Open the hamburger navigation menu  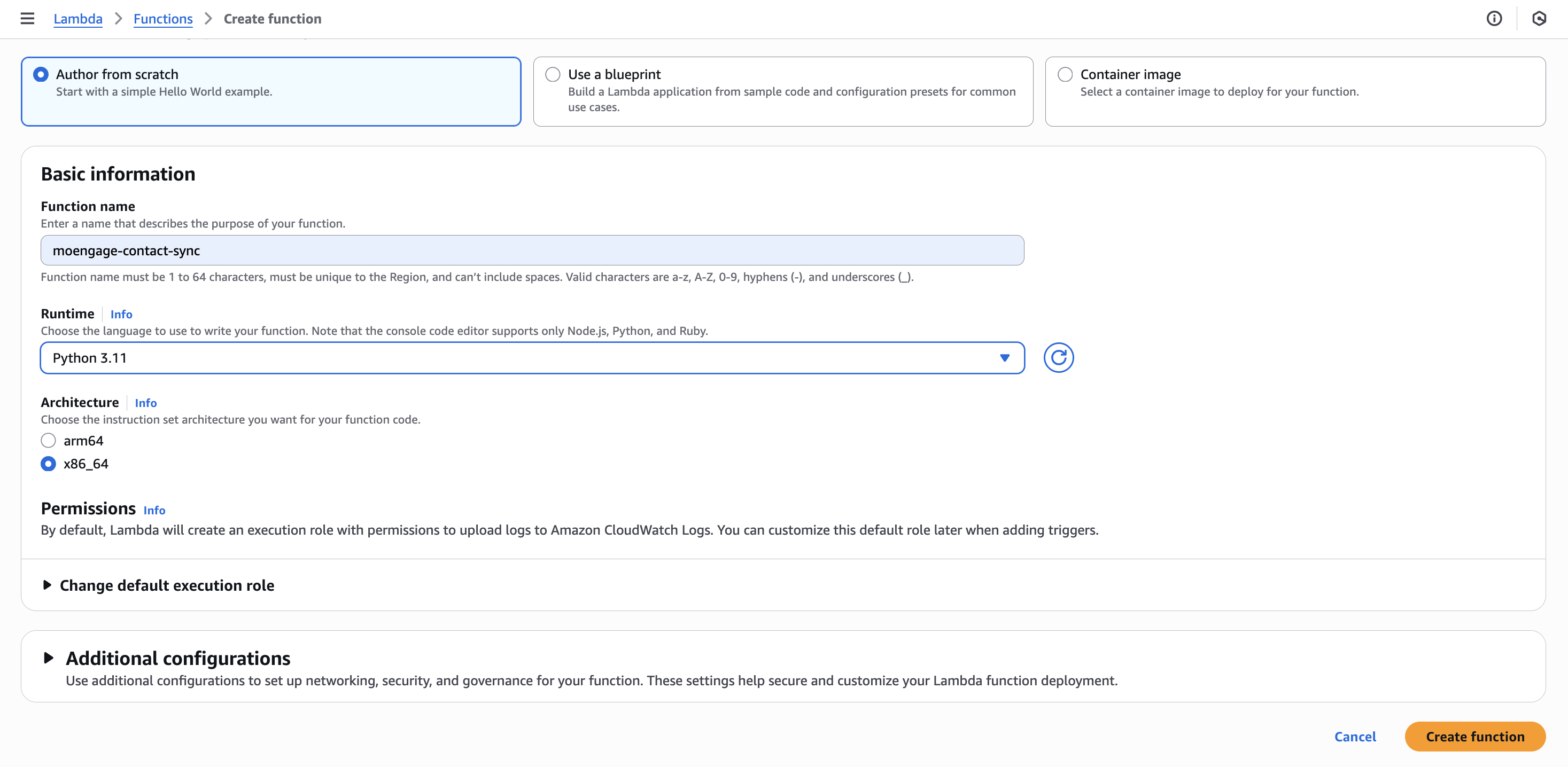coord(27,18)
